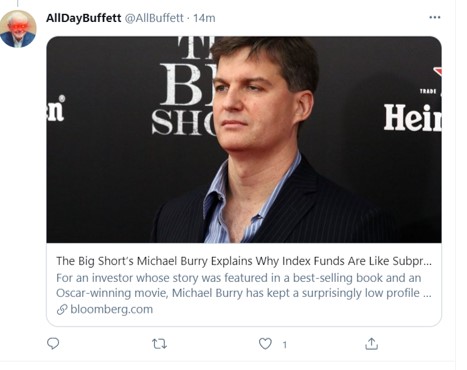Click the Heineken logo in the photo backdrop
467x370 pixels.
(x=412, y=117)
